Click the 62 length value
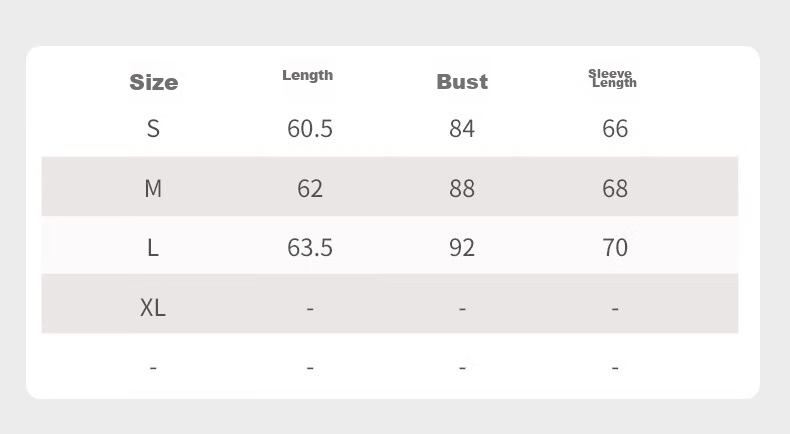790x434 pixels. coord(310,189)
